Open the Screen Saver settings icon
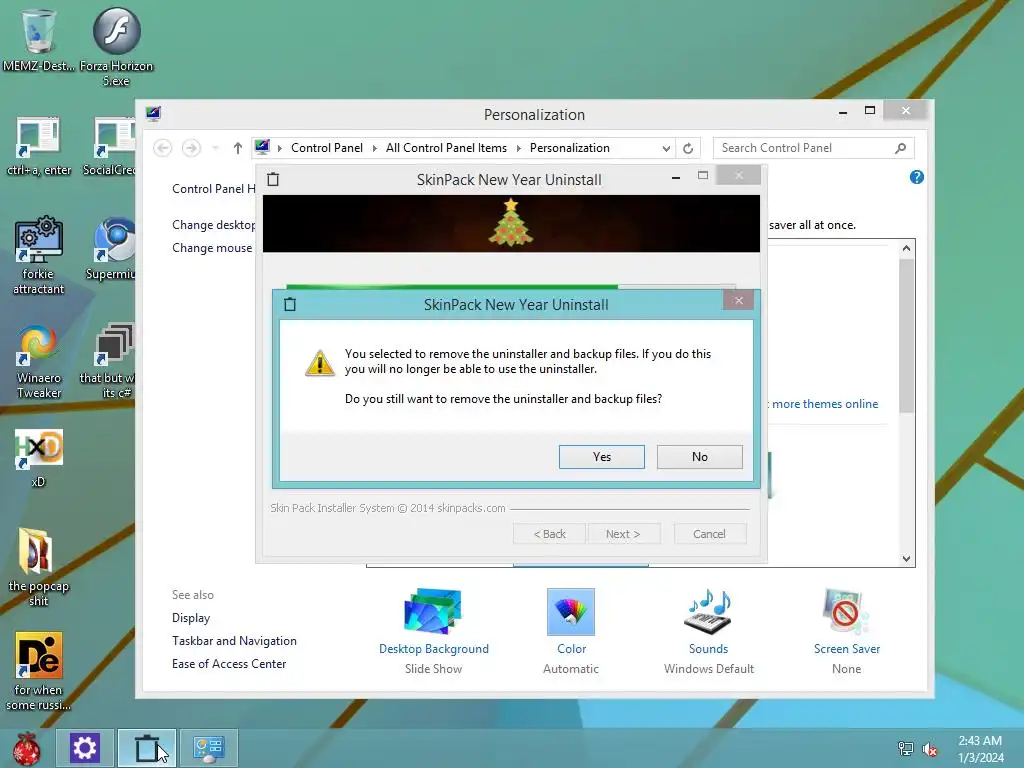Image resolution: width=1024 pixels, height=768 pixels. [x=846, y=631]
